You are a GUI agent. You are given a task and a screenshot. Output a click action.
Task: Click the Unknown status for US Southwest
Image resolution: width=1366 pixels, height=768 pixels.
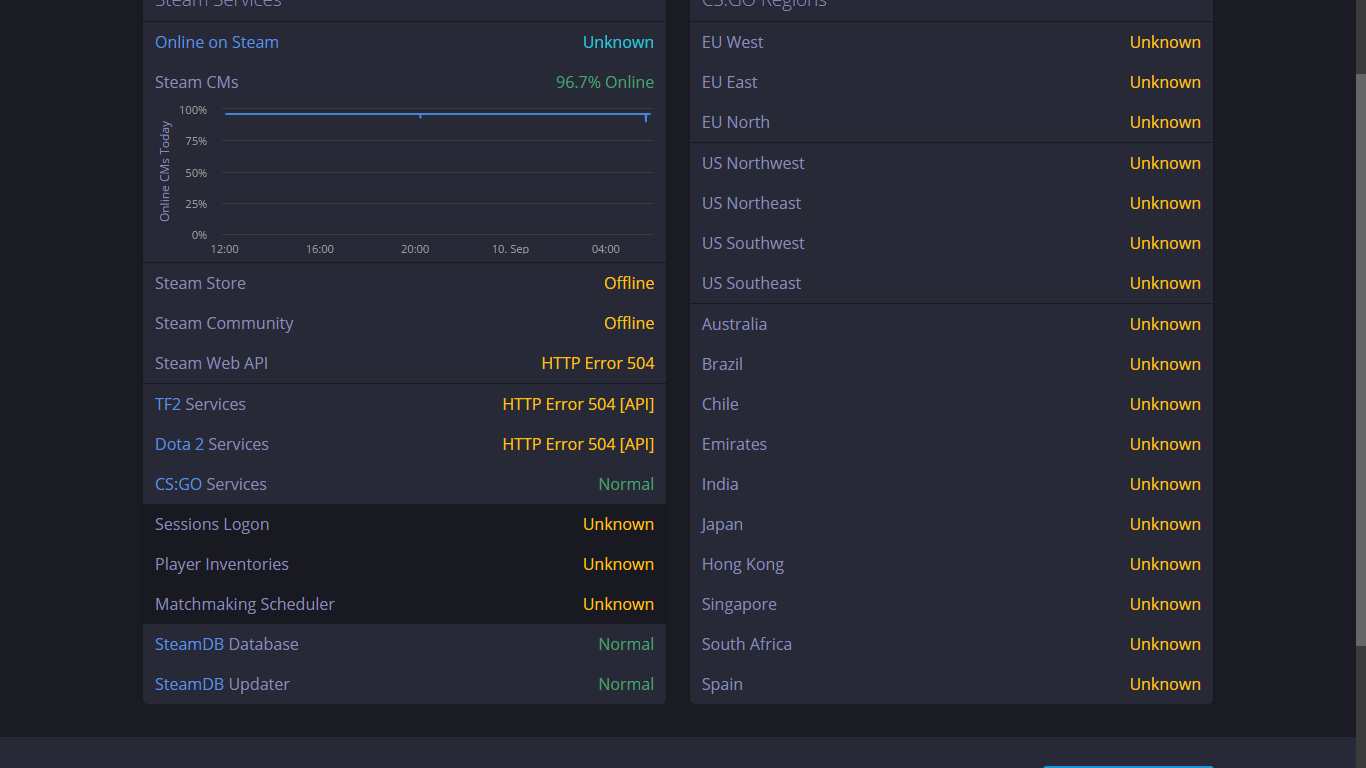pyautogui.click(x=1165, y=243)
